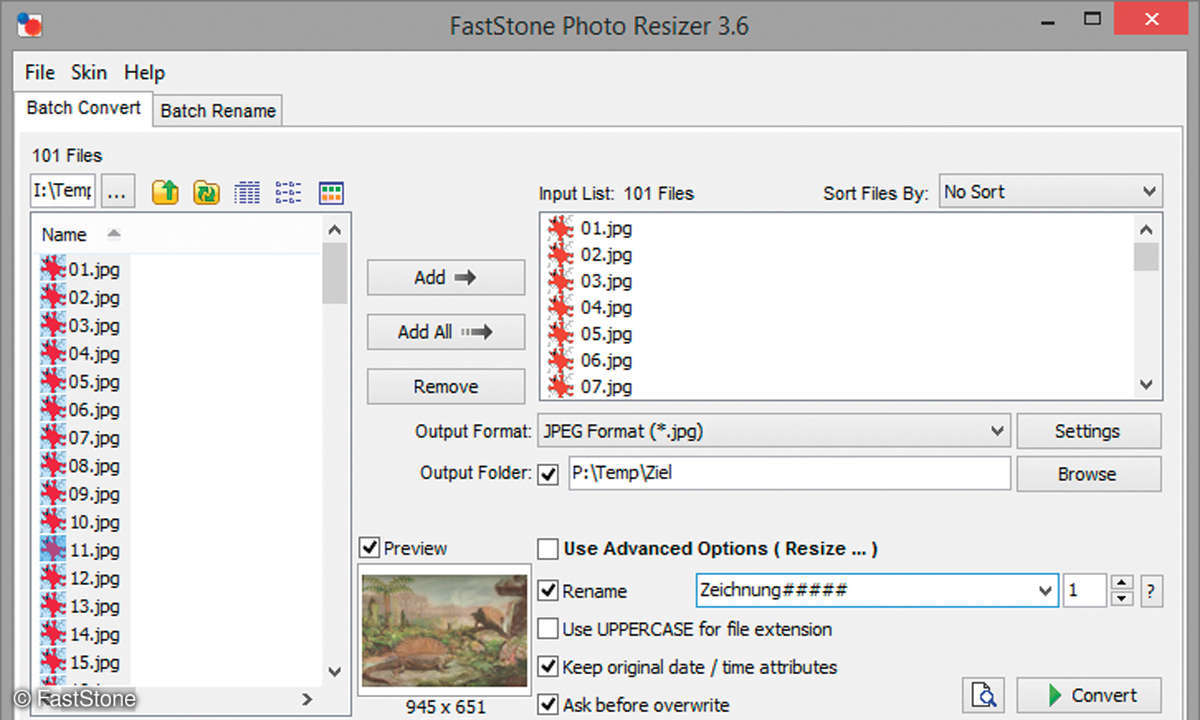
Task: Open the Sort Files By dropdown
Action: click(x=1050, y=192)
